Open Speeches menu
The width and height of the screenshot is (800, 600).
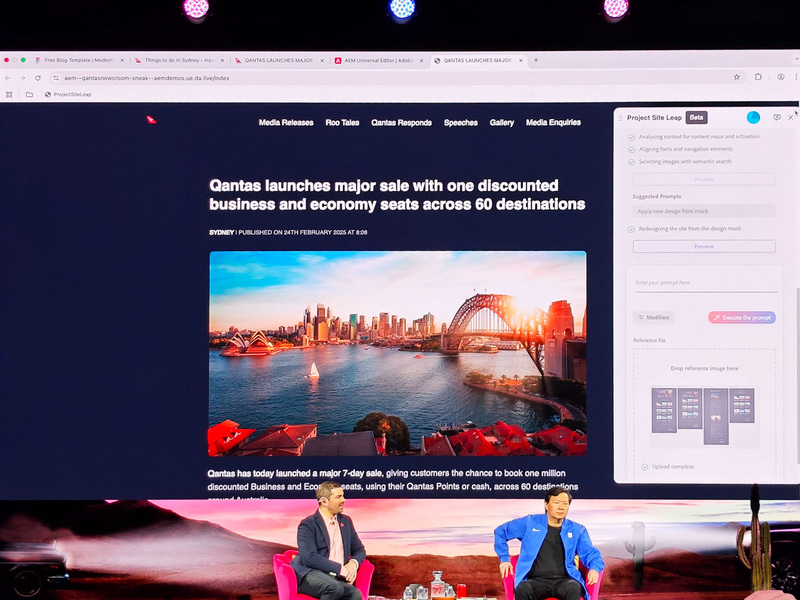click(461, 122)
